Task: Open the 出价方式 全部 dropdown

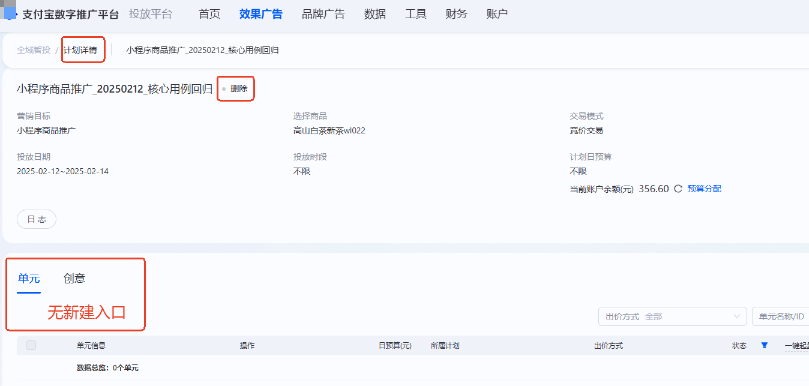Action: (x=672, y=316)
